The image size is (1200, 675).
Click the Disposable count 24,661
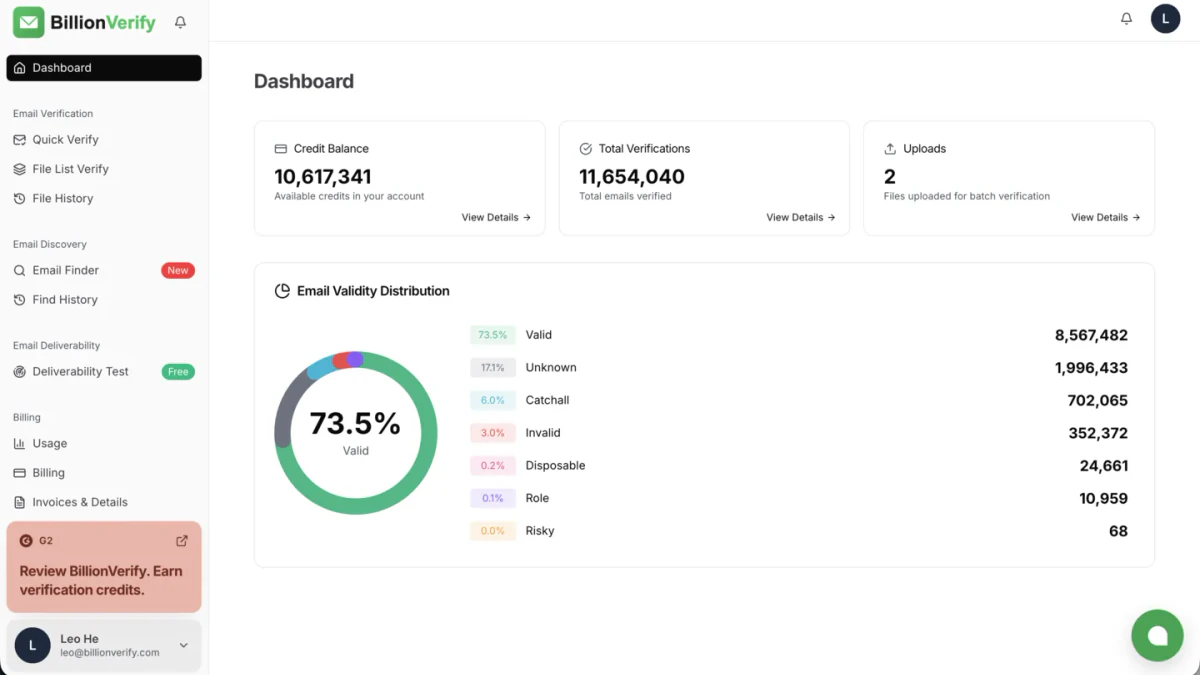1104,466
